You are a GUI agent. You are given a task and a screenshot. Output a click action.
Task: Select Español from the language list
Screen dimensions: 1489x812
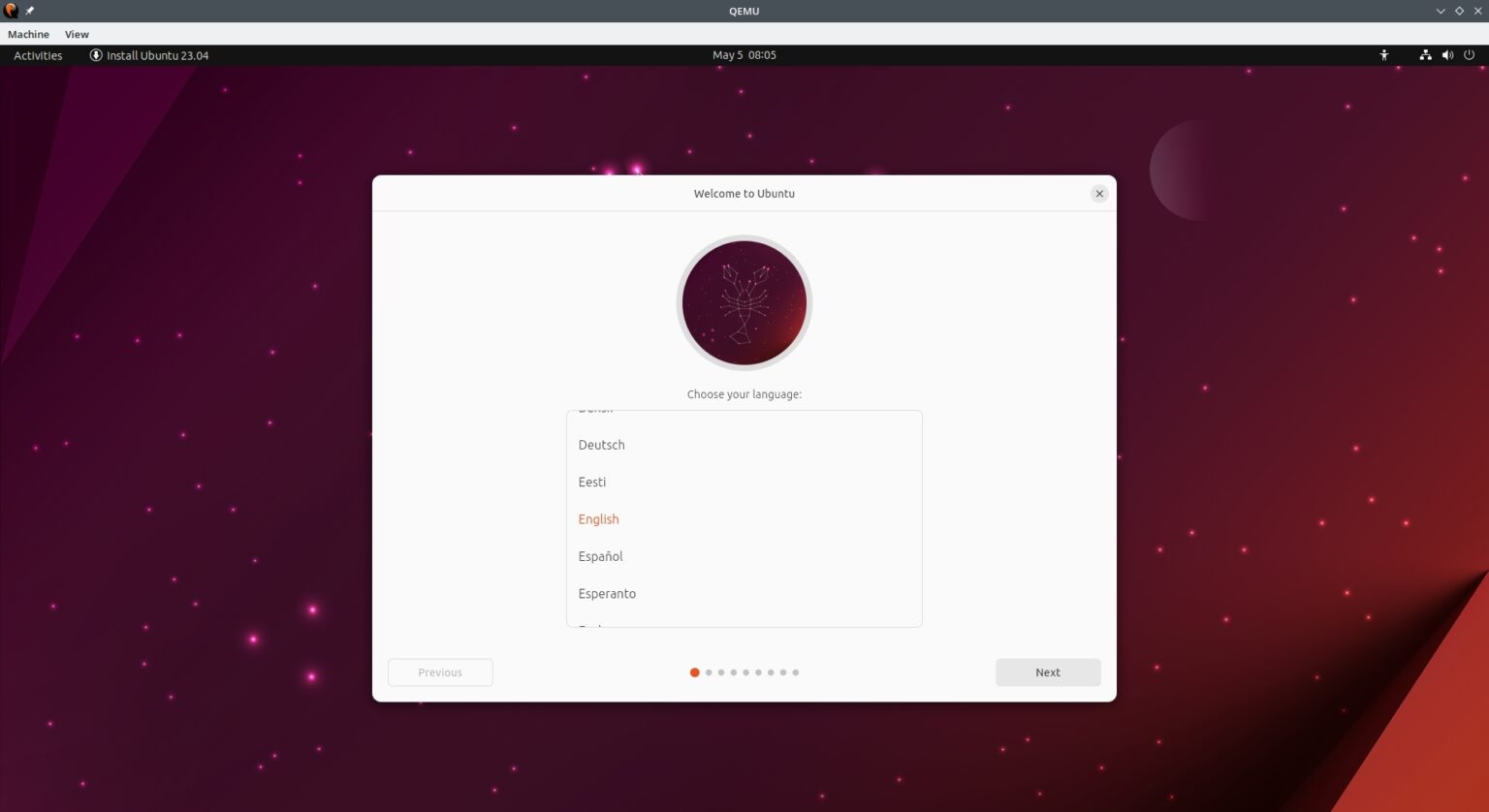pos(600,556)
